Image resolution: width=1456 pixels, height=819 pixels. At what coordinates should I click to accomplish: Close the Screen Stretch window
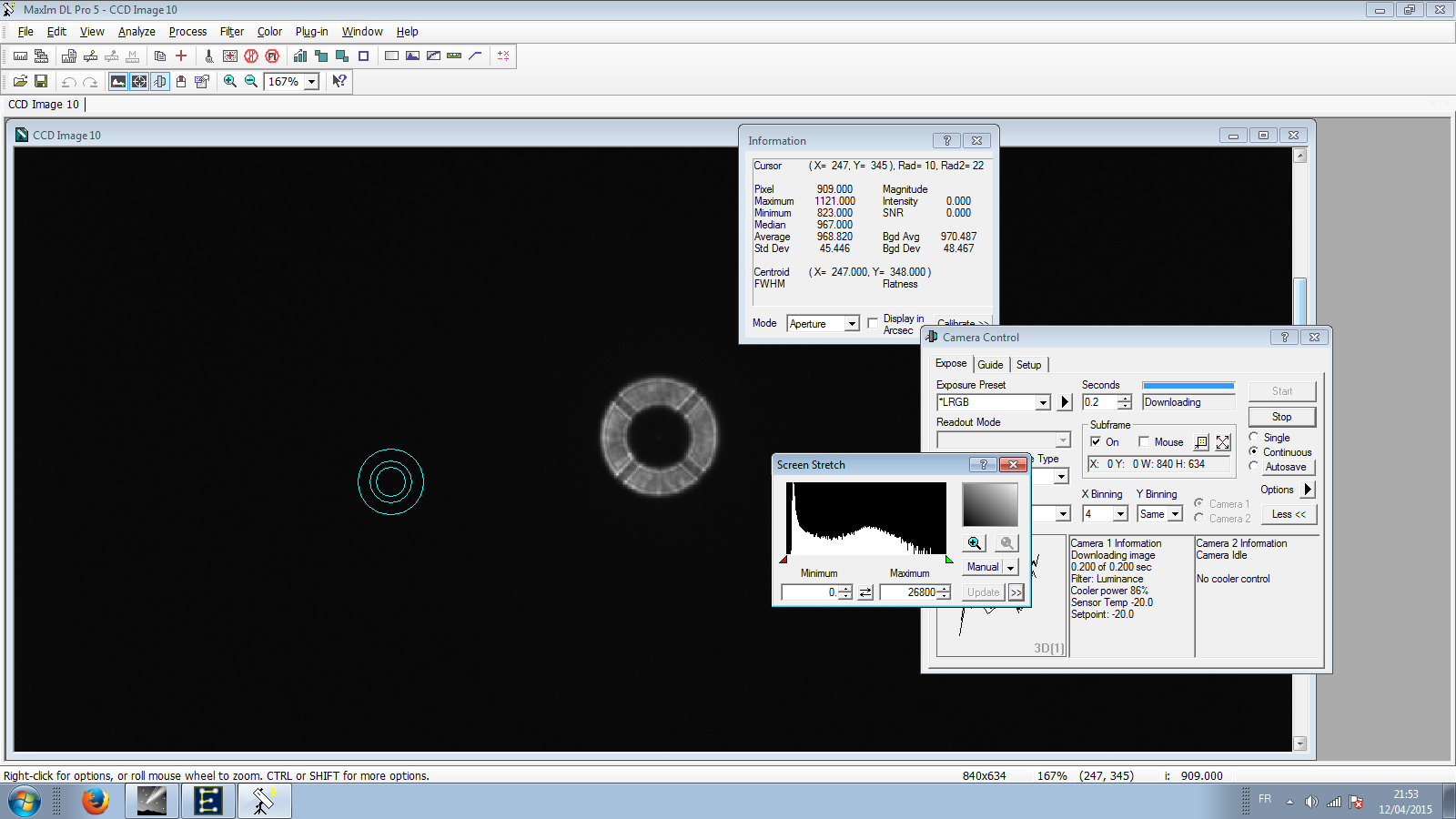[1013, 465]
